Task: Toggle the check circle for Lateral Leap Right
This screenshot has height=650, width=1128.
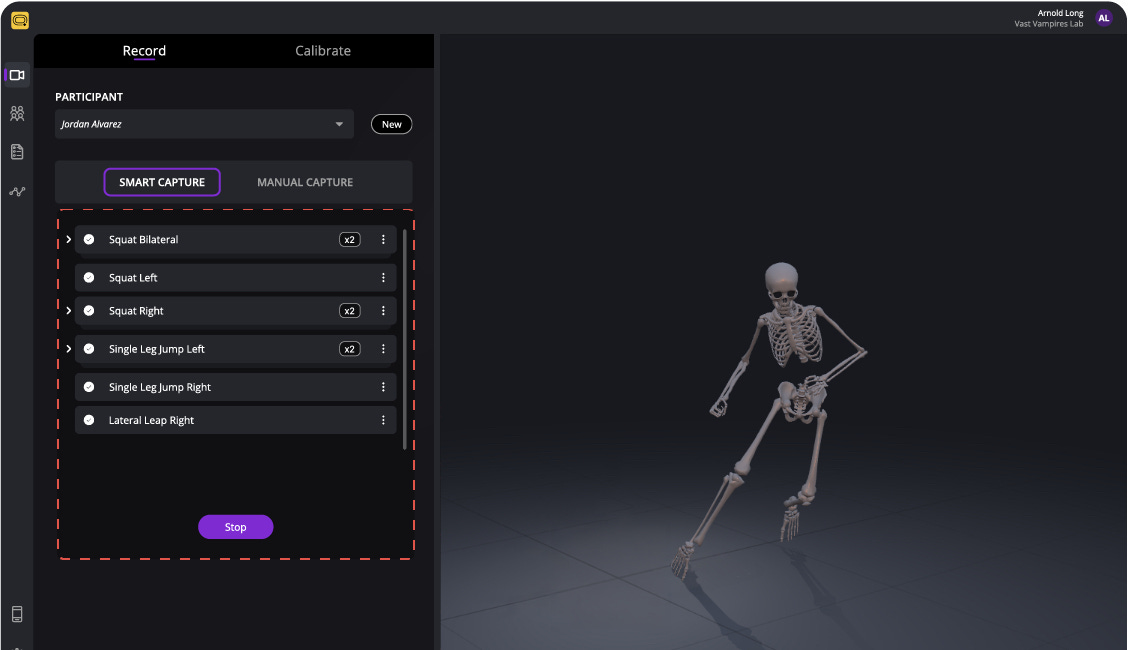Action: [89, 420]
